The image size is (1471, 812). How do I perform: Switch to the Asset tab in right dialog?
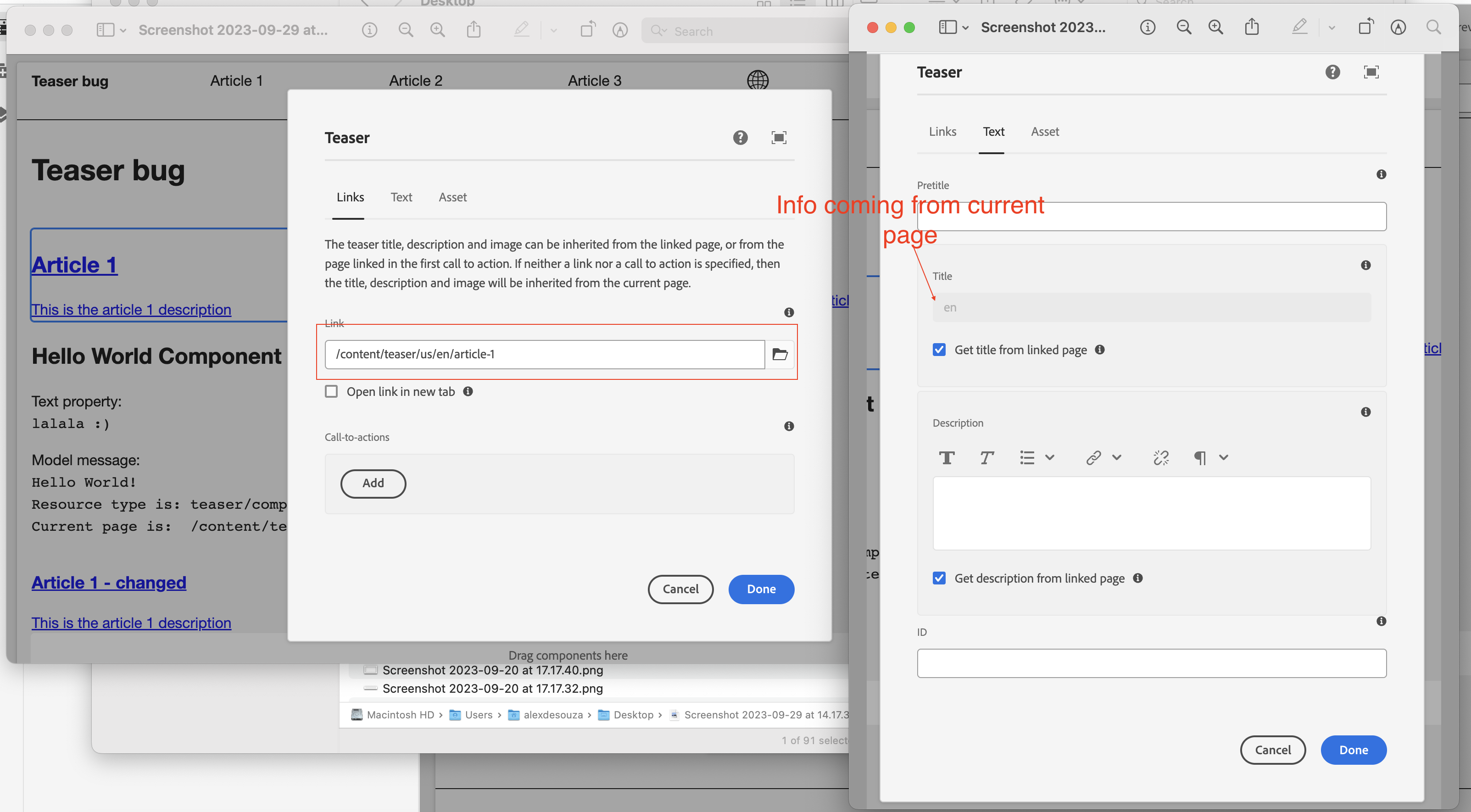pyautogui.click(x=1044, y=132)
